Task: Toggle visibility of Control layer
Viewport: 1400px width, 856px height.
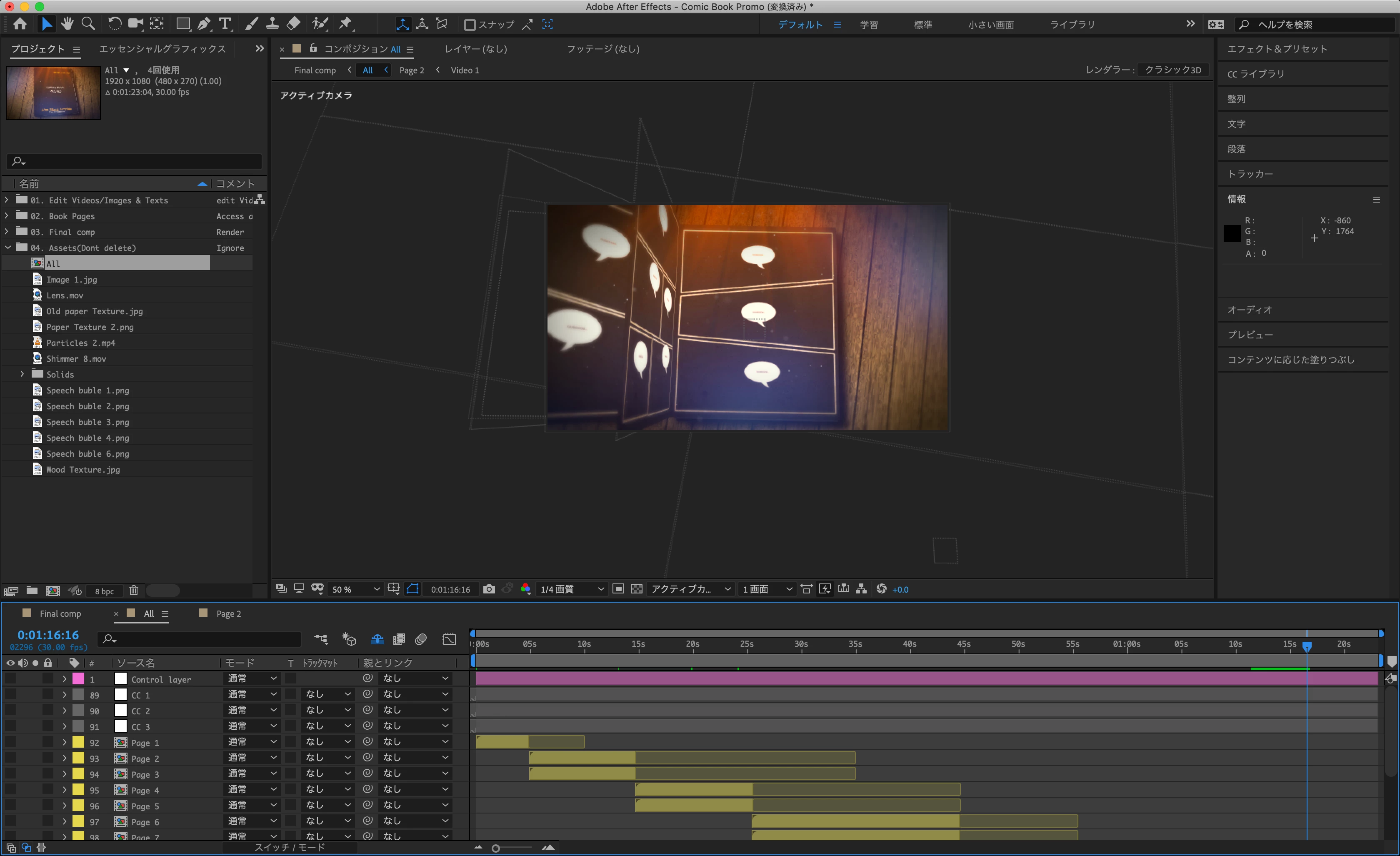Action: (10, 678)
